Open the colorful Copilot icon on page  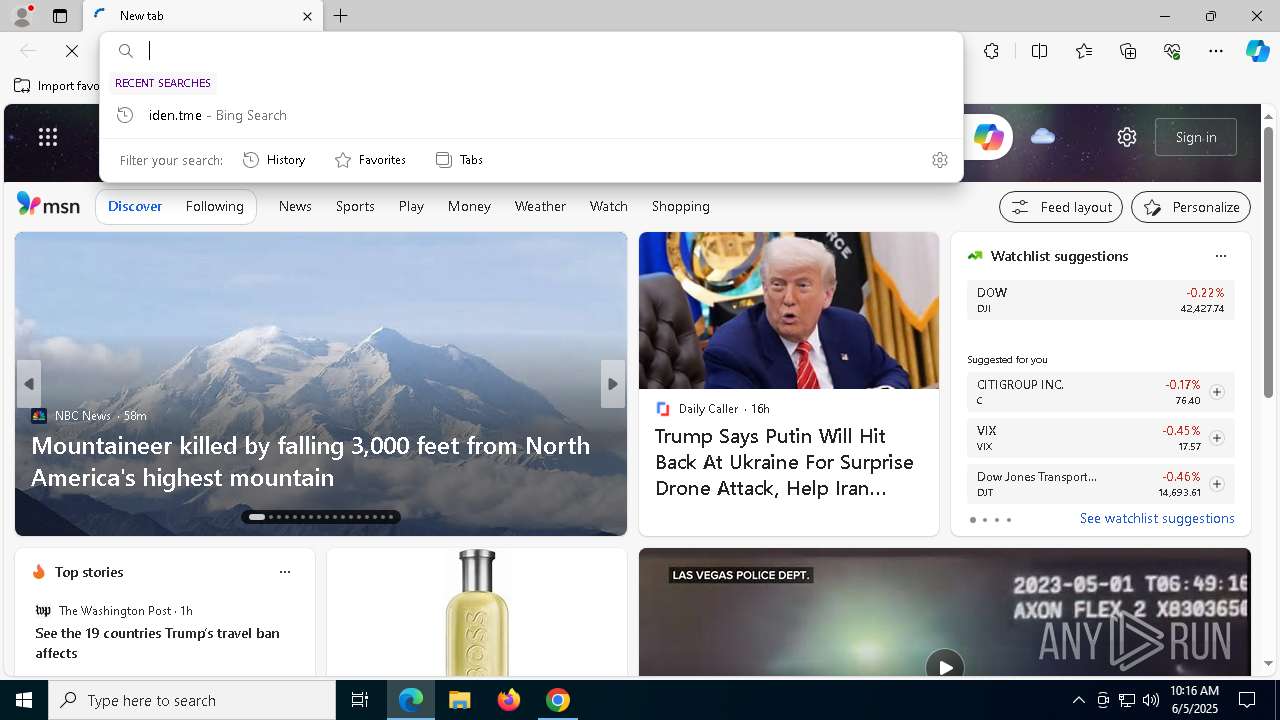point(988,137)
